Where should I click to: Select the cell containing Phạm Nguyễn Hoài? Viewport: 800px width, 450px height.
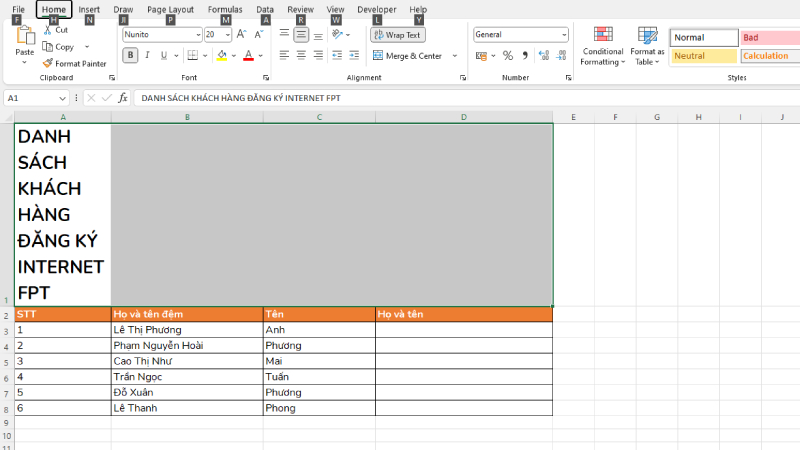pyautogui.click(x=187, y=346)
